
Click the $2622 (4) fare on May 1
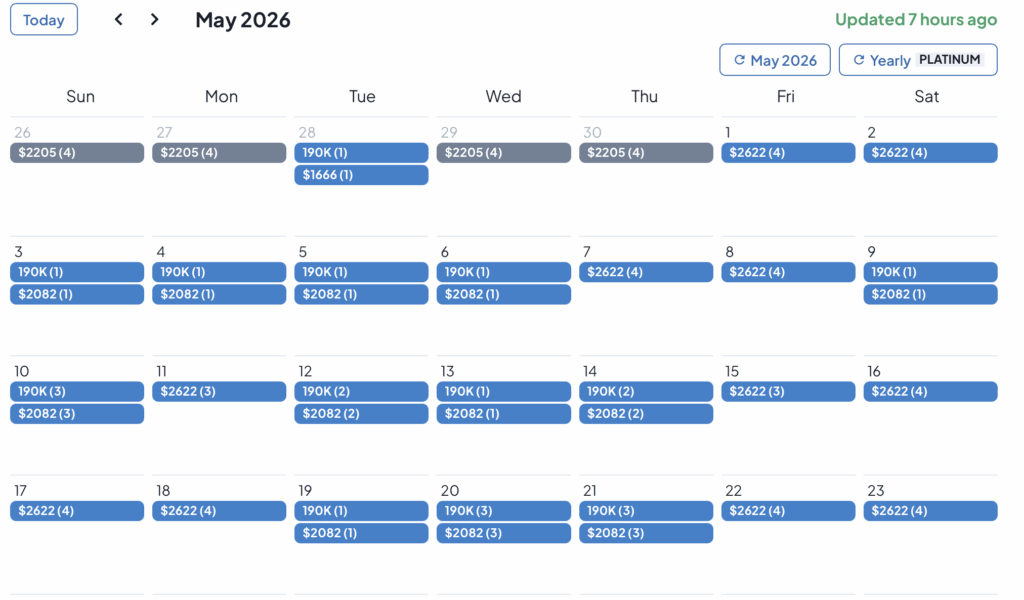(x=788, y=152)
